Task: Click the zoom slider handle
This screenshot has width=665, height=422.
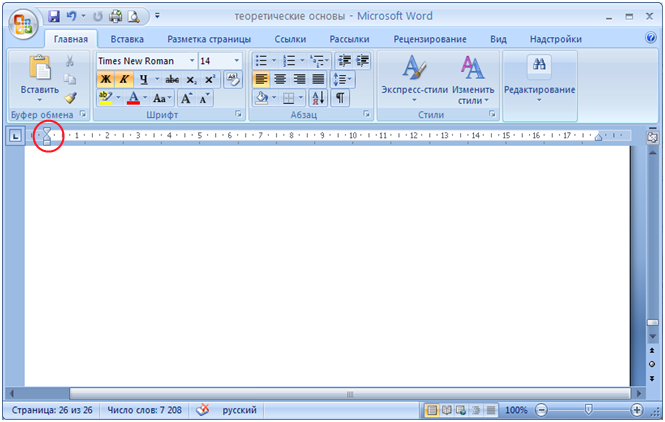Action: tap(588, 409)
